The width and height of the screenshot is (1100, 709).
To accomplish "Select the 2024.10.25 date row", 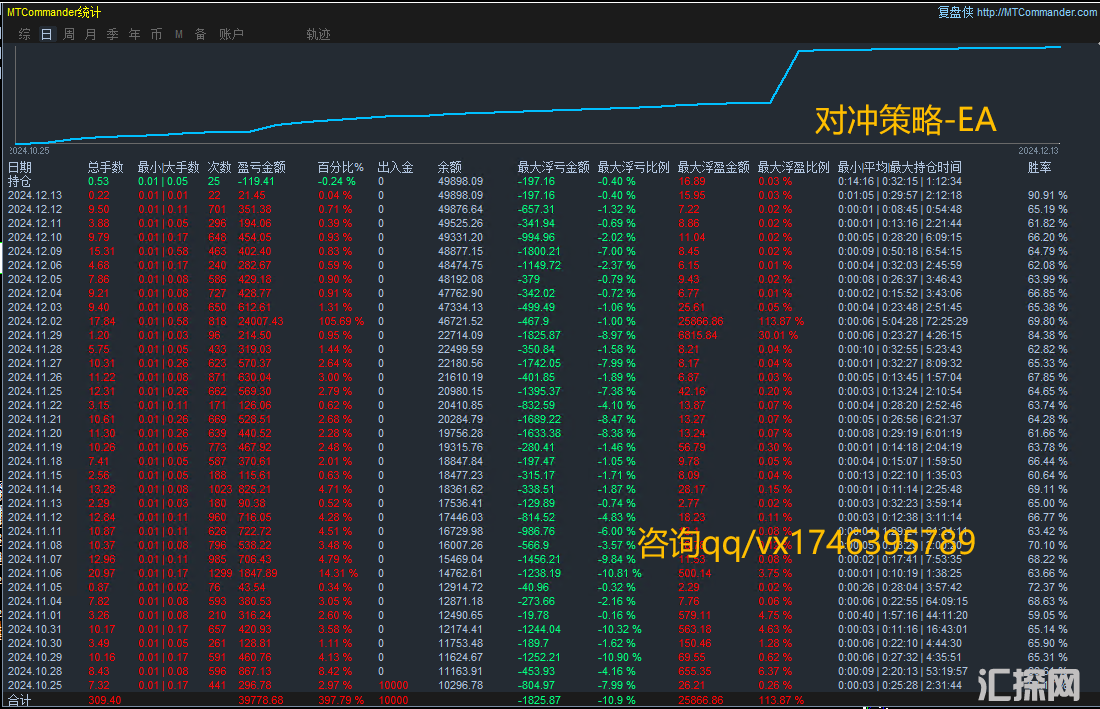I will 35,685.
